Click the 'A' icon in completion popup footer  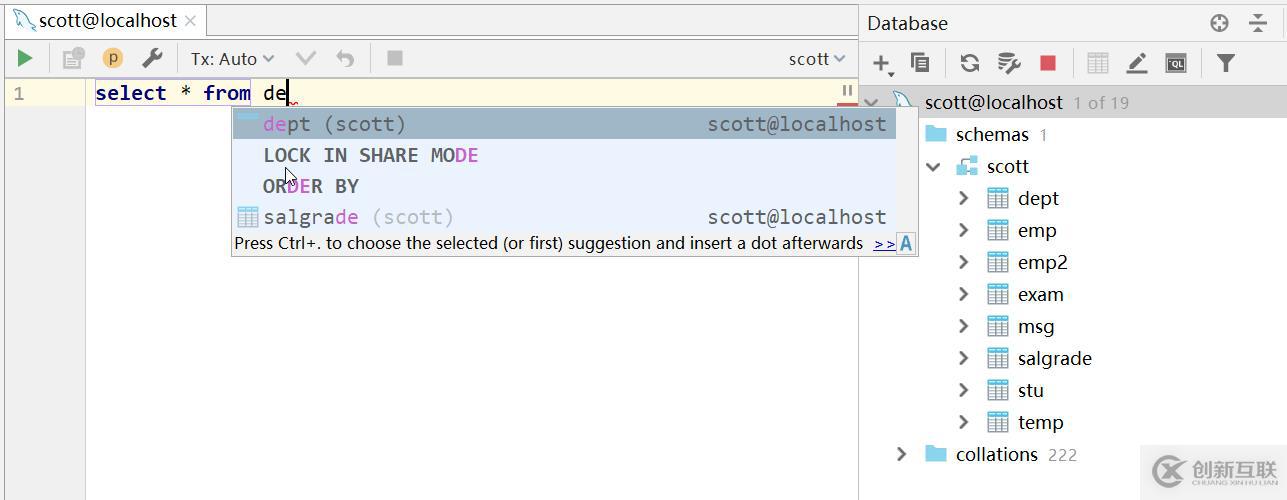(906, 243)
